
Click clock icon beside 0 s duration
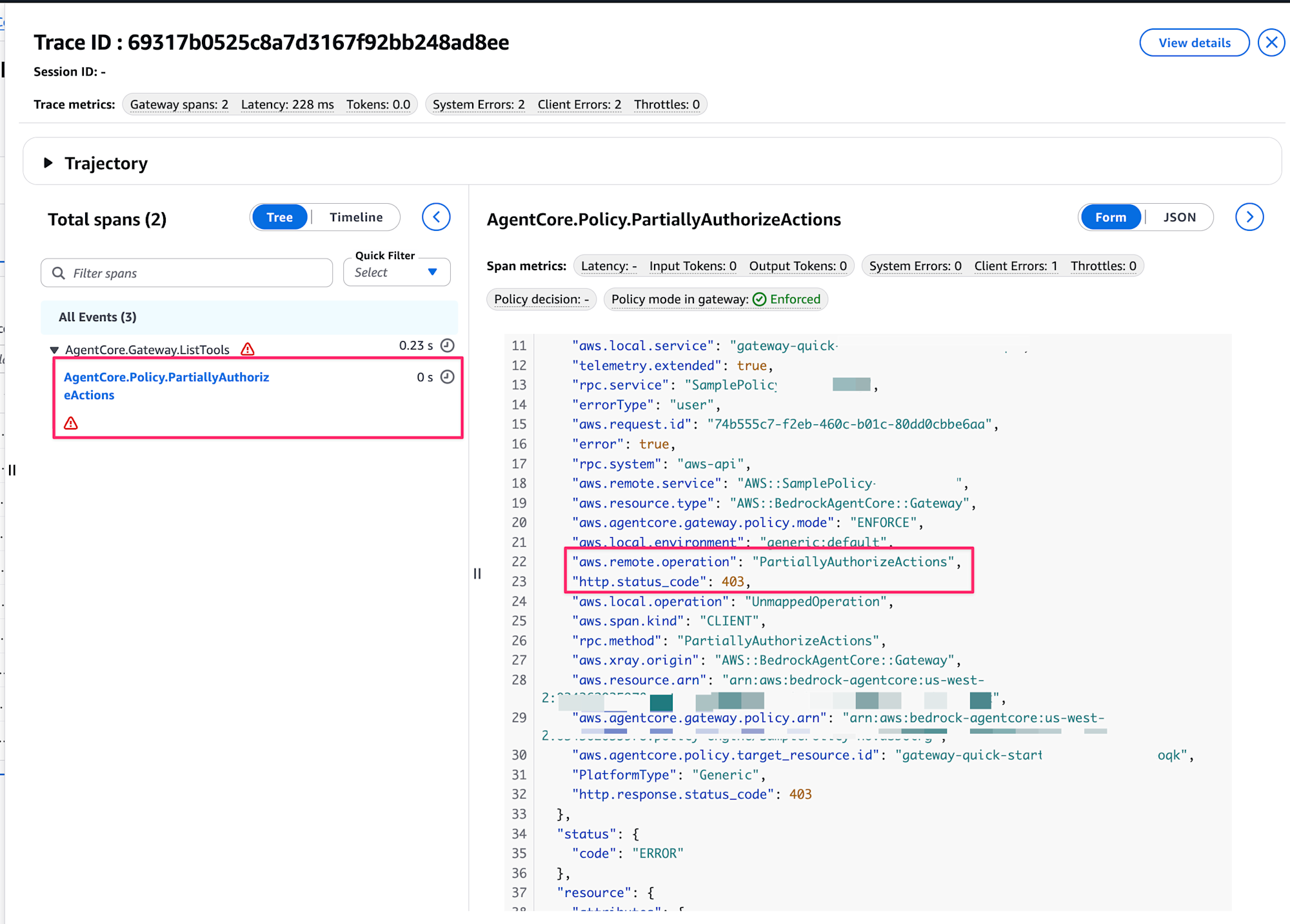pos(448,377)
